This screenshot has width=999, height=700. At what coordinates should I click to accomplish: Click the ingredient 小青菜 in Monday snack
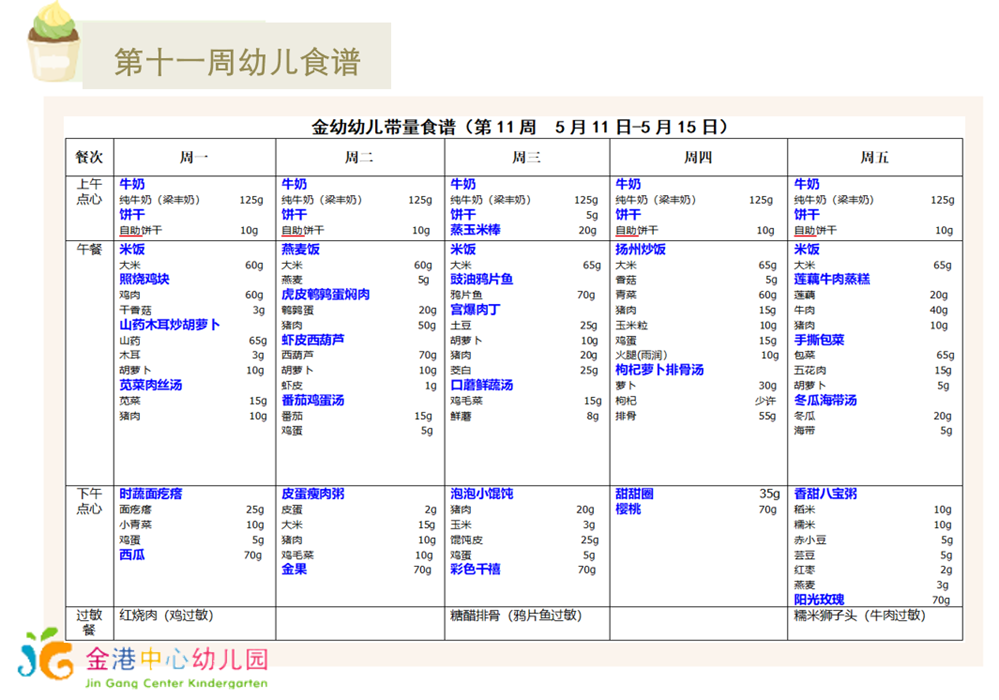point(136,524)
